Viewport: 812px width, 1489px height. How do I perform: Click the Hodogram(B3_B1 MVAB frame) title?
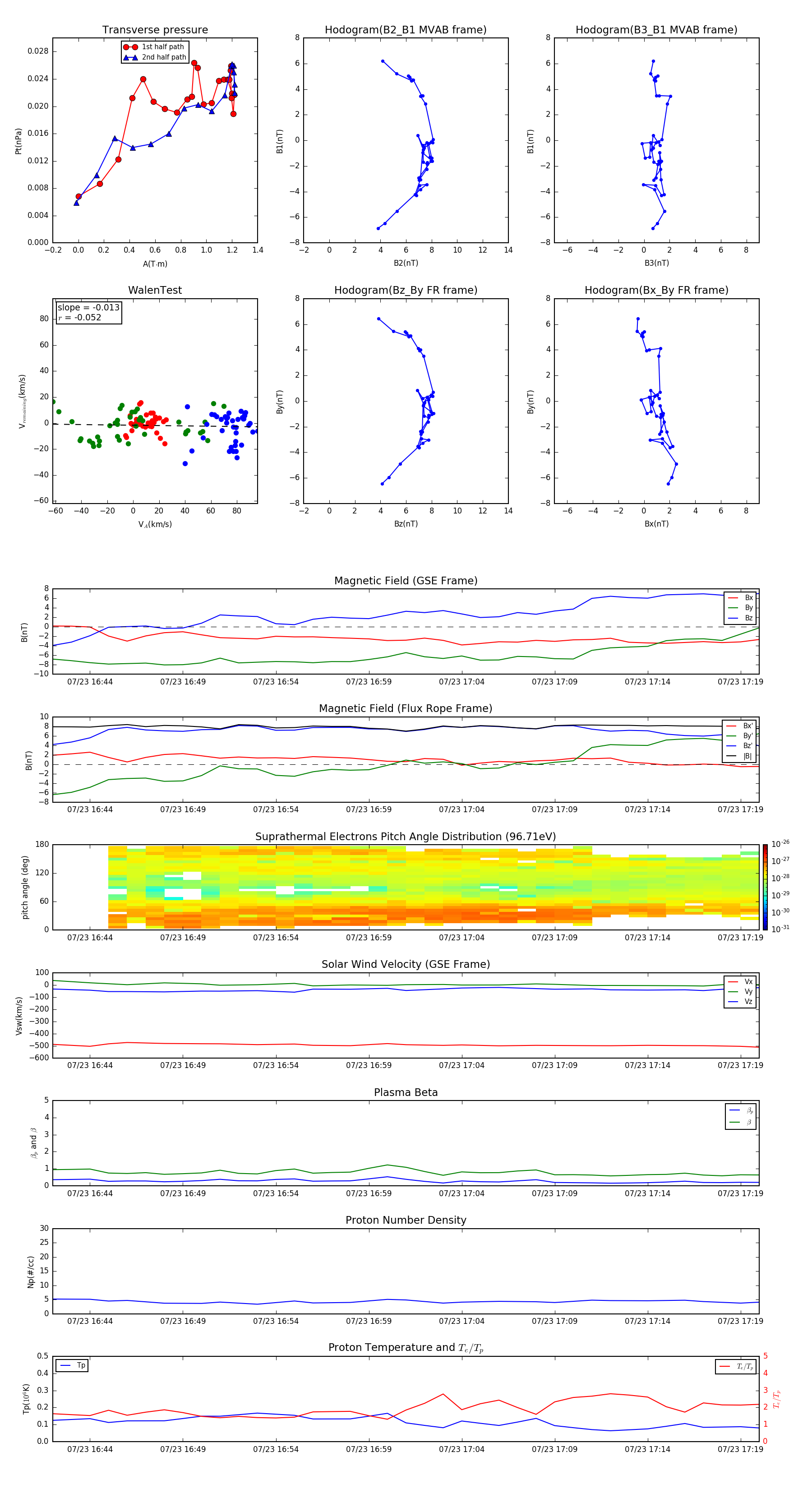pyautogui.click(x=656, y=30)
